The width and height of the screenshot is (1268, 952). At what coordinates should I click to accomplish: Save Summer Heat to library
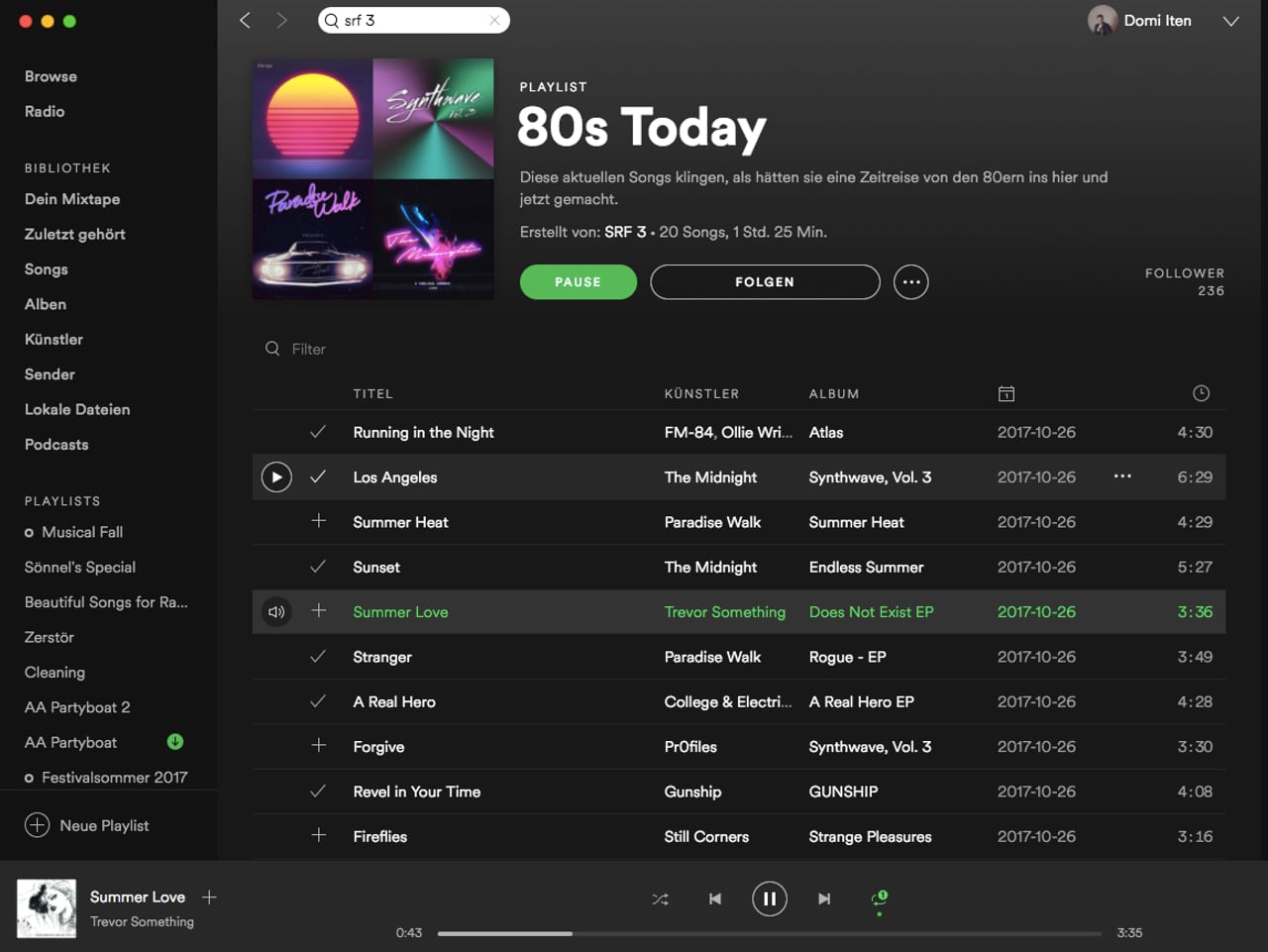(318, 521)
